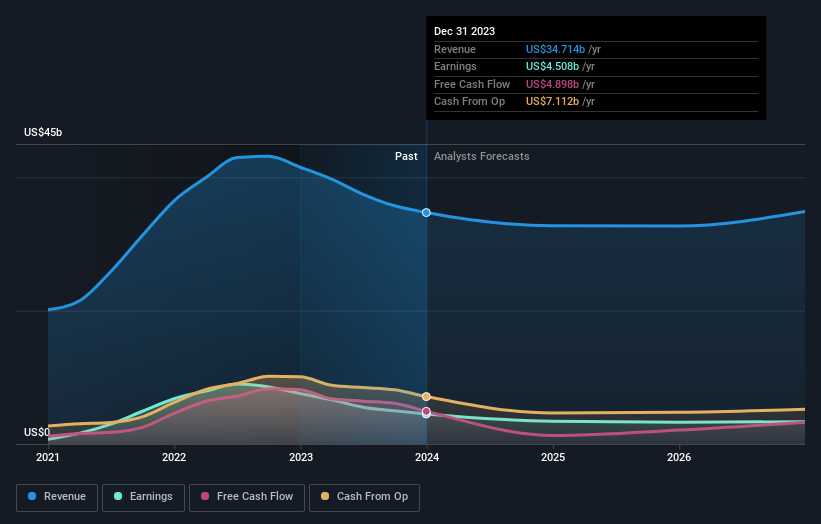Click the Analysts Forecasts label
821x524 pixels.
pos(482,157)
